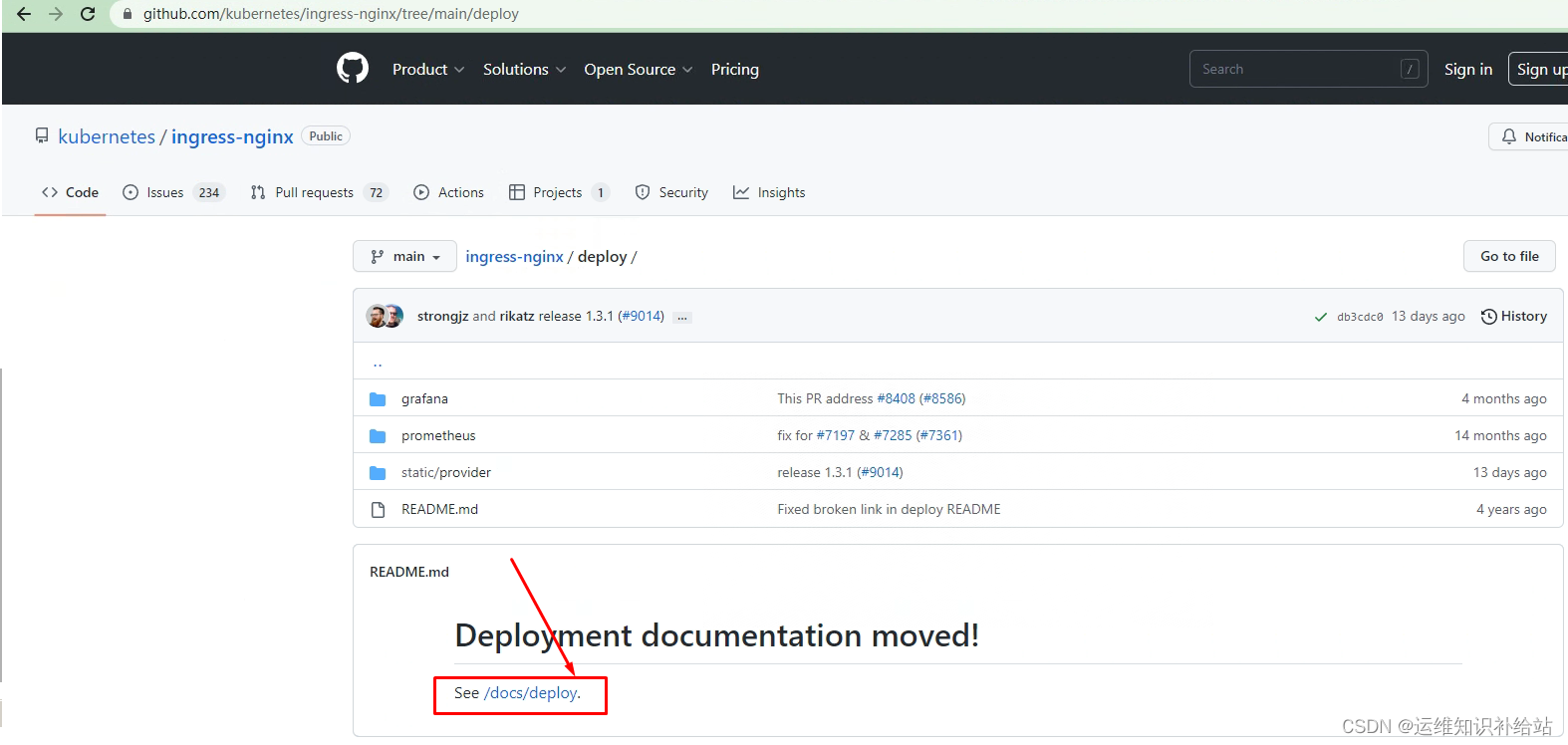
Task: Click the browser address bar URL
Action: [x=331, y=14]
